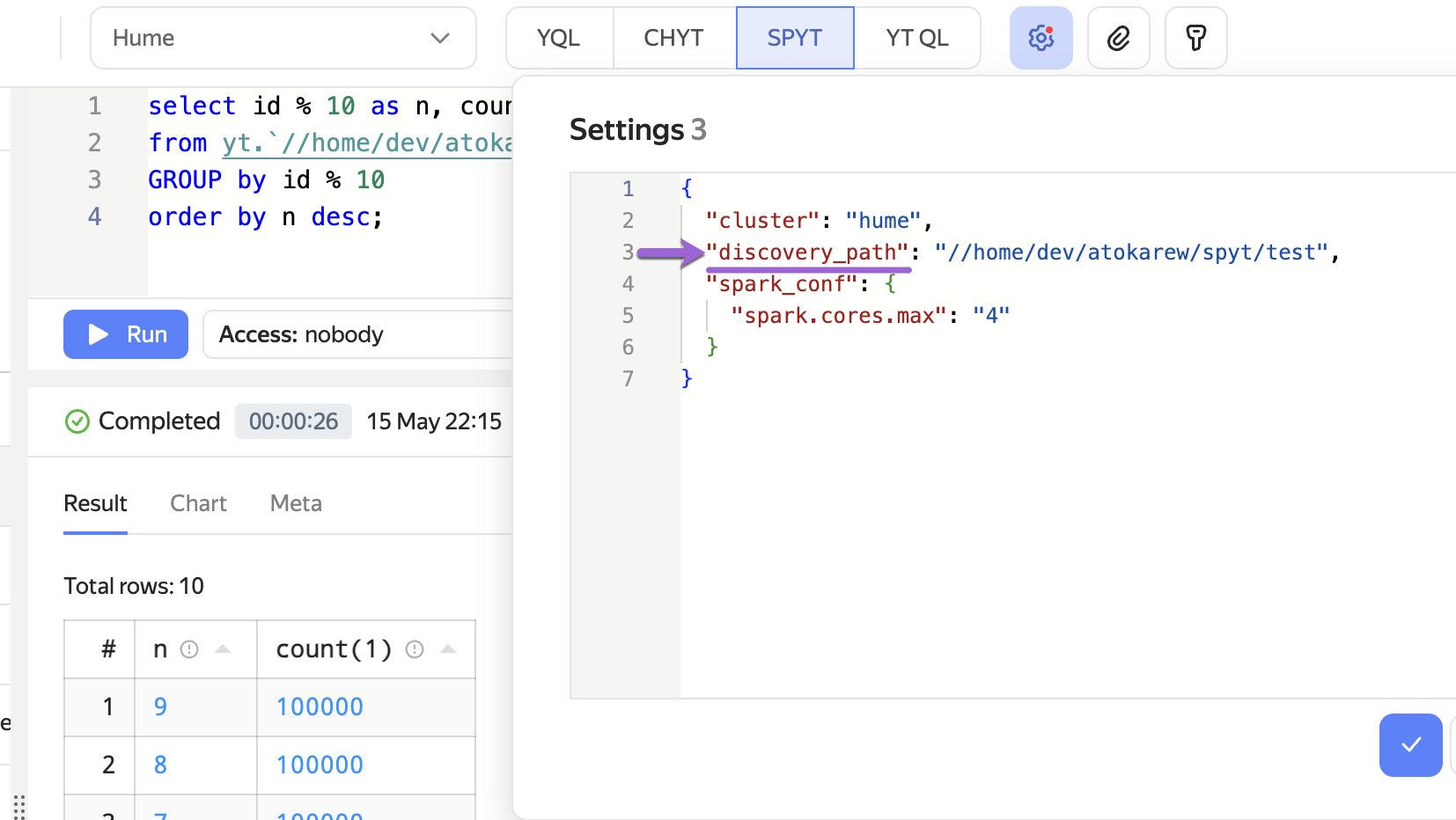
Task: Open the Meta tab
Action: (x=296, y=503)
